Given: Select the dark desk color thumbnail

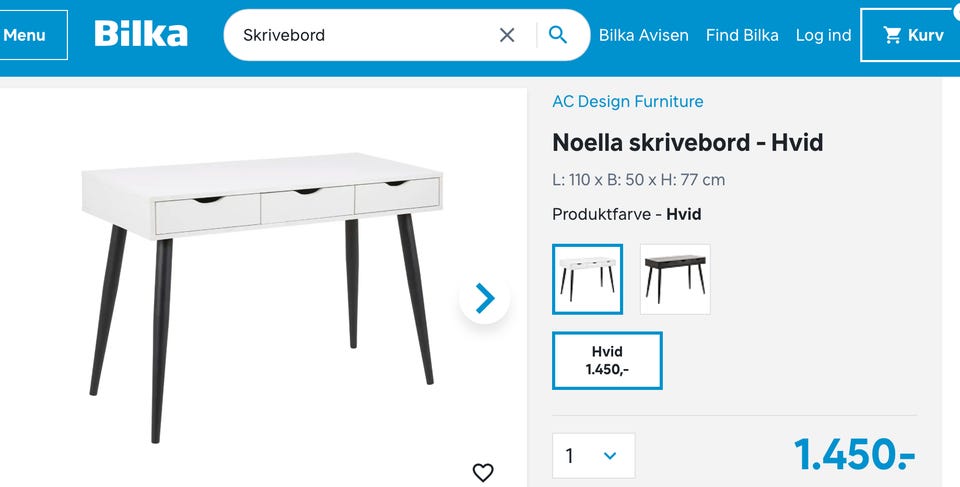Looking at the screenshot, I should pos(675,279).
